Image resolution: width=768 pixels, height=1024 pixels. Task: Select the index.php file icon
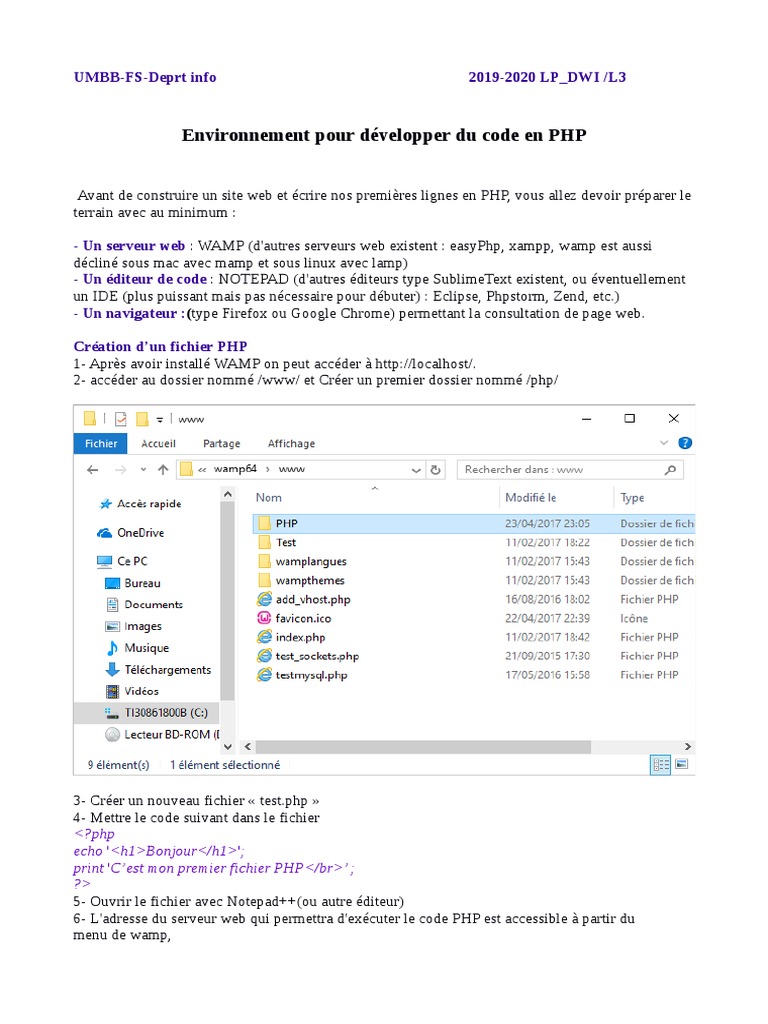(264, 637)
